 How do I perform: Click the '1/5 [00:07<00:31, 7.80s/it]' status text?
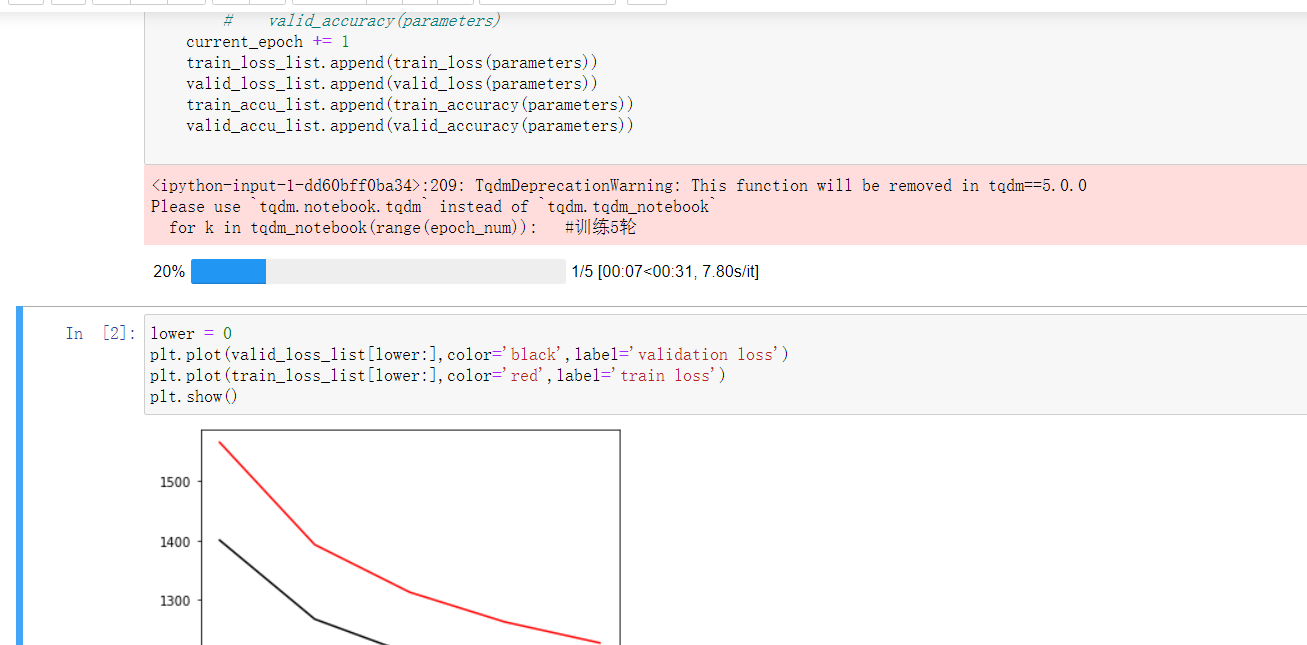coord(665,272)
